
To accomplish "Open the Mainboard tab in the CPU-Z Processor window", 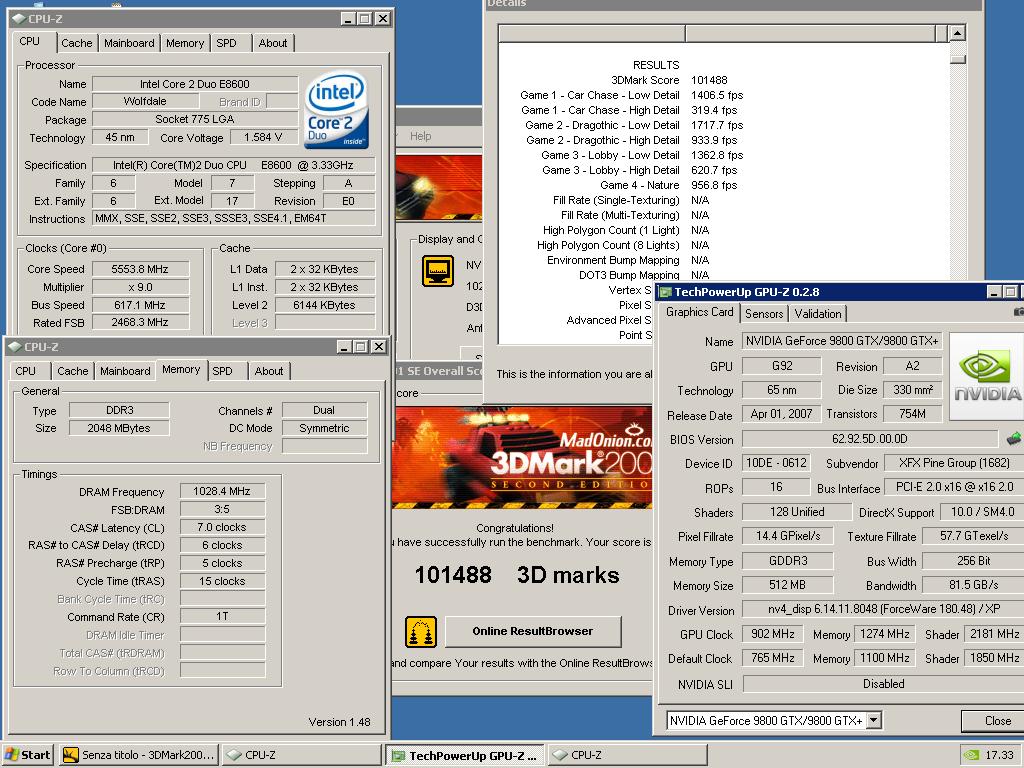I will (x=129, y=43).
